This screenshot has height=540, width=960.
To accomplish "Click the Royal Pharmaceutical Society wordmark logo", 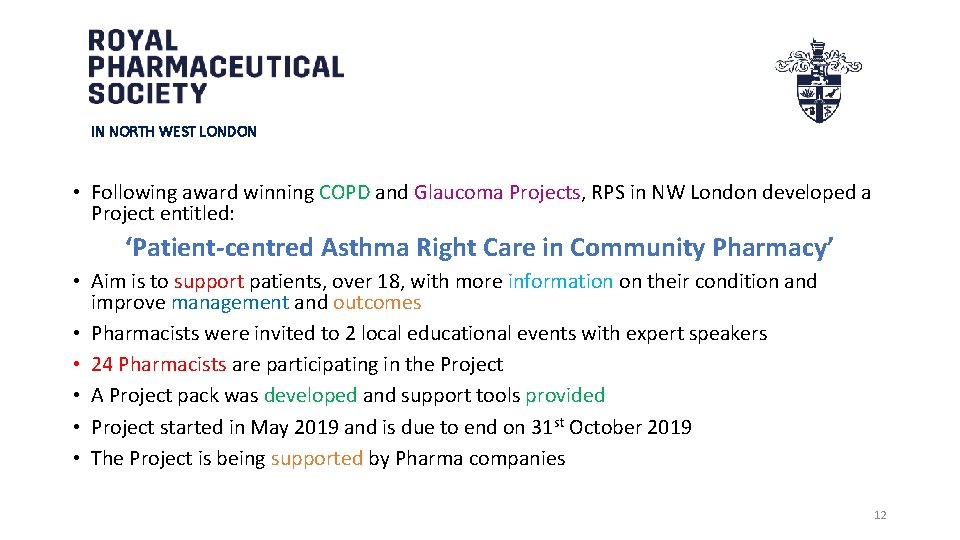I will tap(215, 67).
